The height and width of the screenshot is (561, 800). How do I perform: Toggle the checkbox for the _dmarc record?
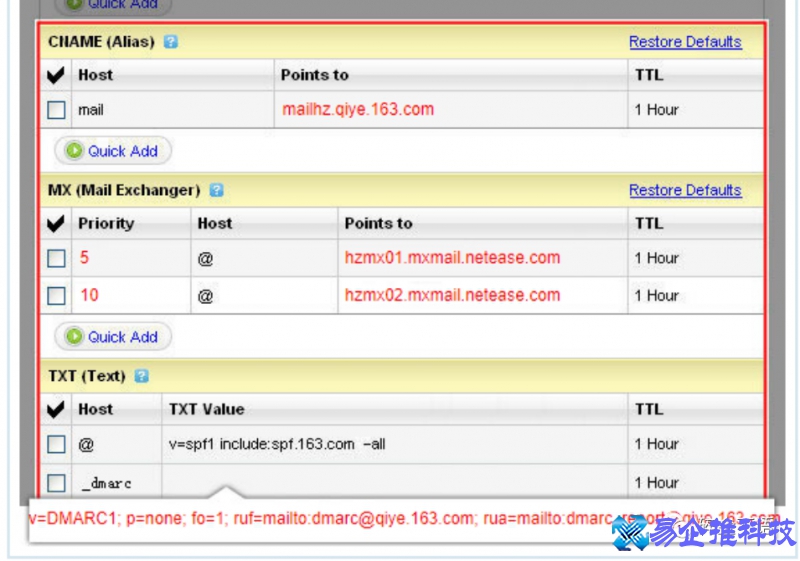coord(57,483)
